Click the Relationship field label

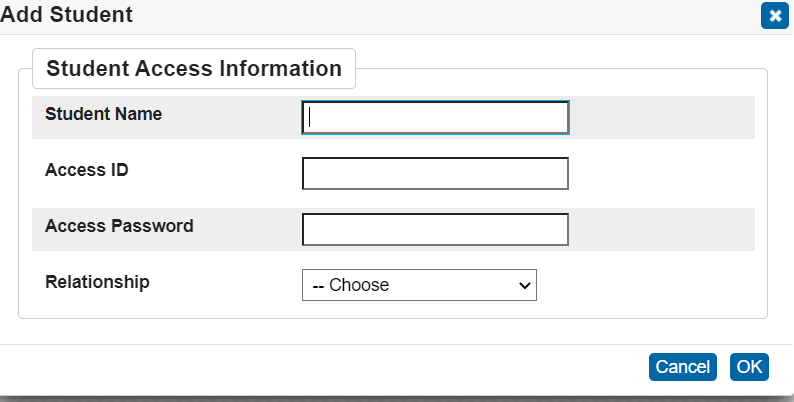98,282
